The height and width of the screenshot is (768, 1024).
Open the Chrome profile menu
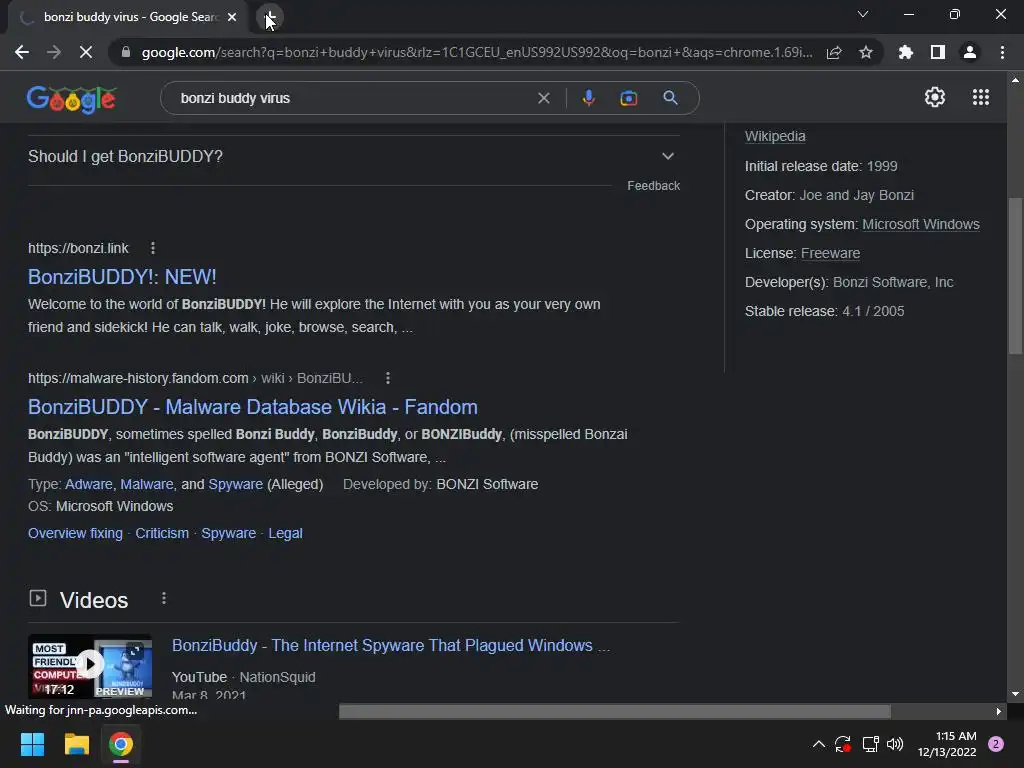(970, 52)
